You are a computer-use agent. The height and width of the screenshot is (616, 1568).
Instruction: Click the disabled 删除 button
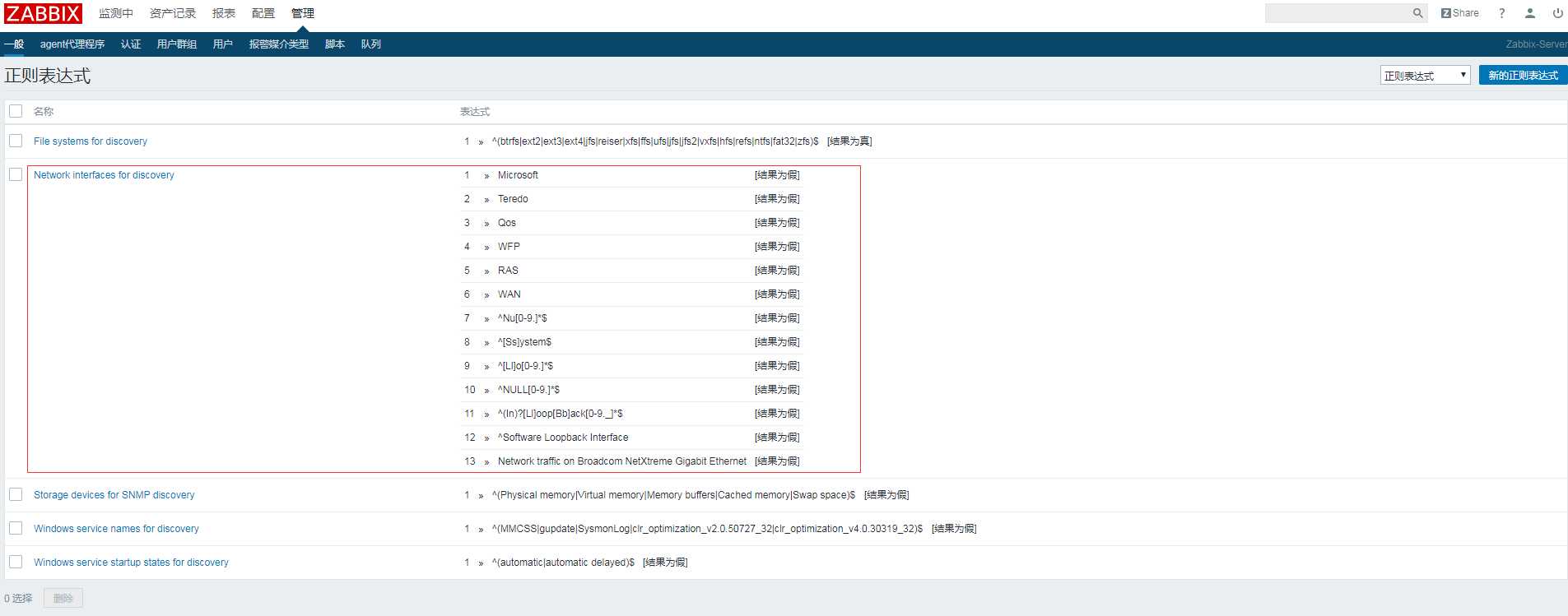(x=63, y=598)
